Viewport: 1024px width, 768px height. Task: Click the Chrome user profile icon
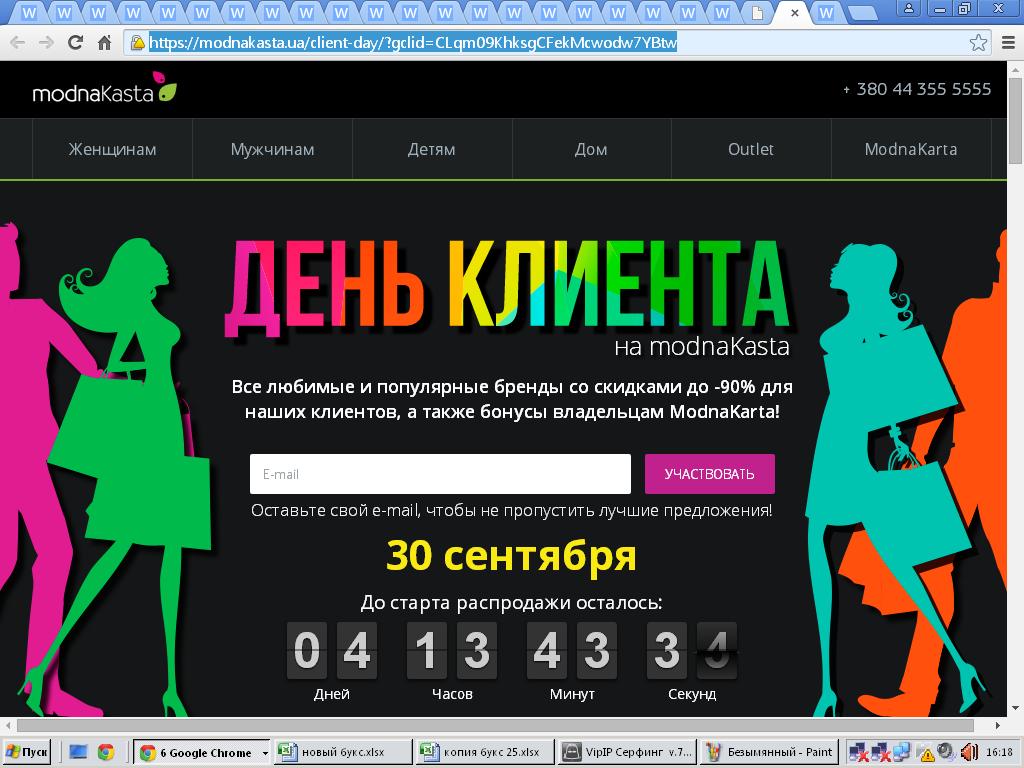coord(908,8)
